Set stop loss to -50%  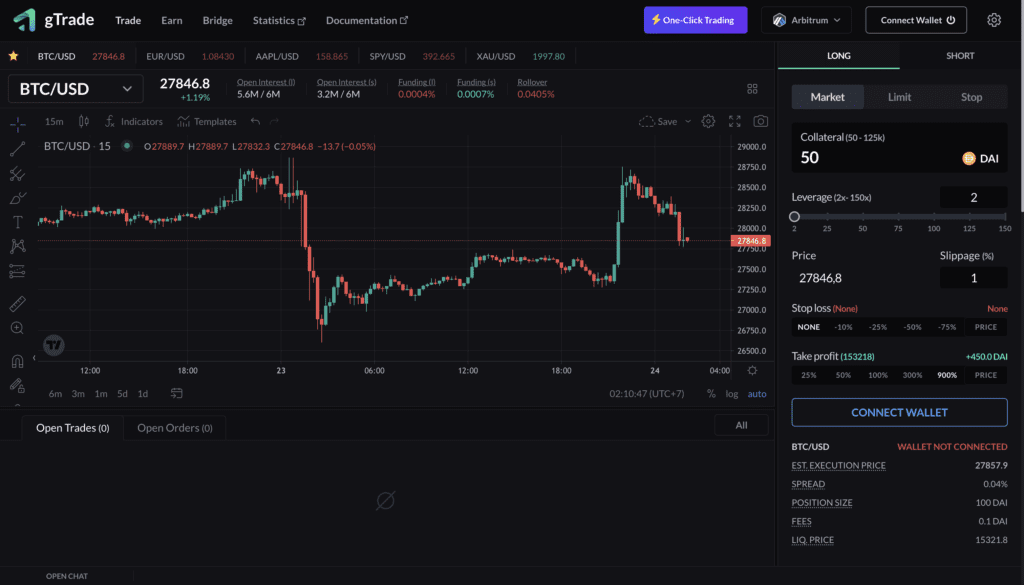point(912,327)
